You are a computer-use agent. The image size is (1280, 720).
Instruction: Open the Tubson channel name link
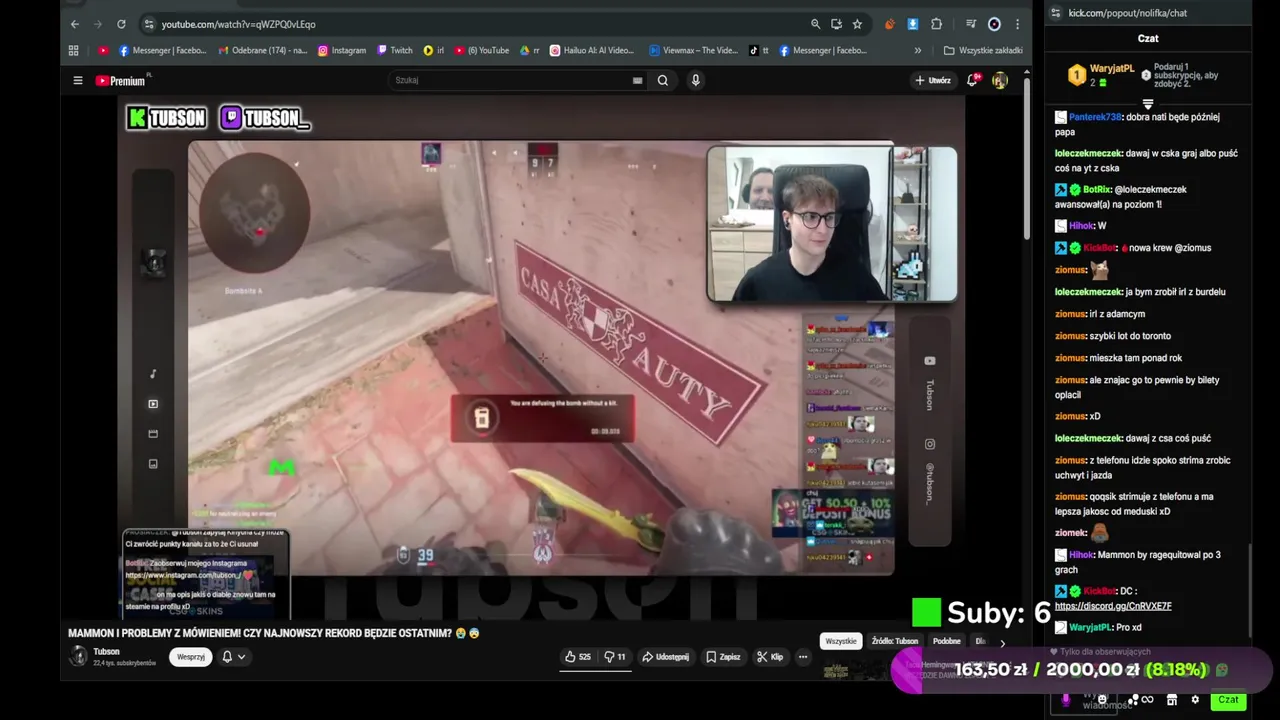(106, 651)
